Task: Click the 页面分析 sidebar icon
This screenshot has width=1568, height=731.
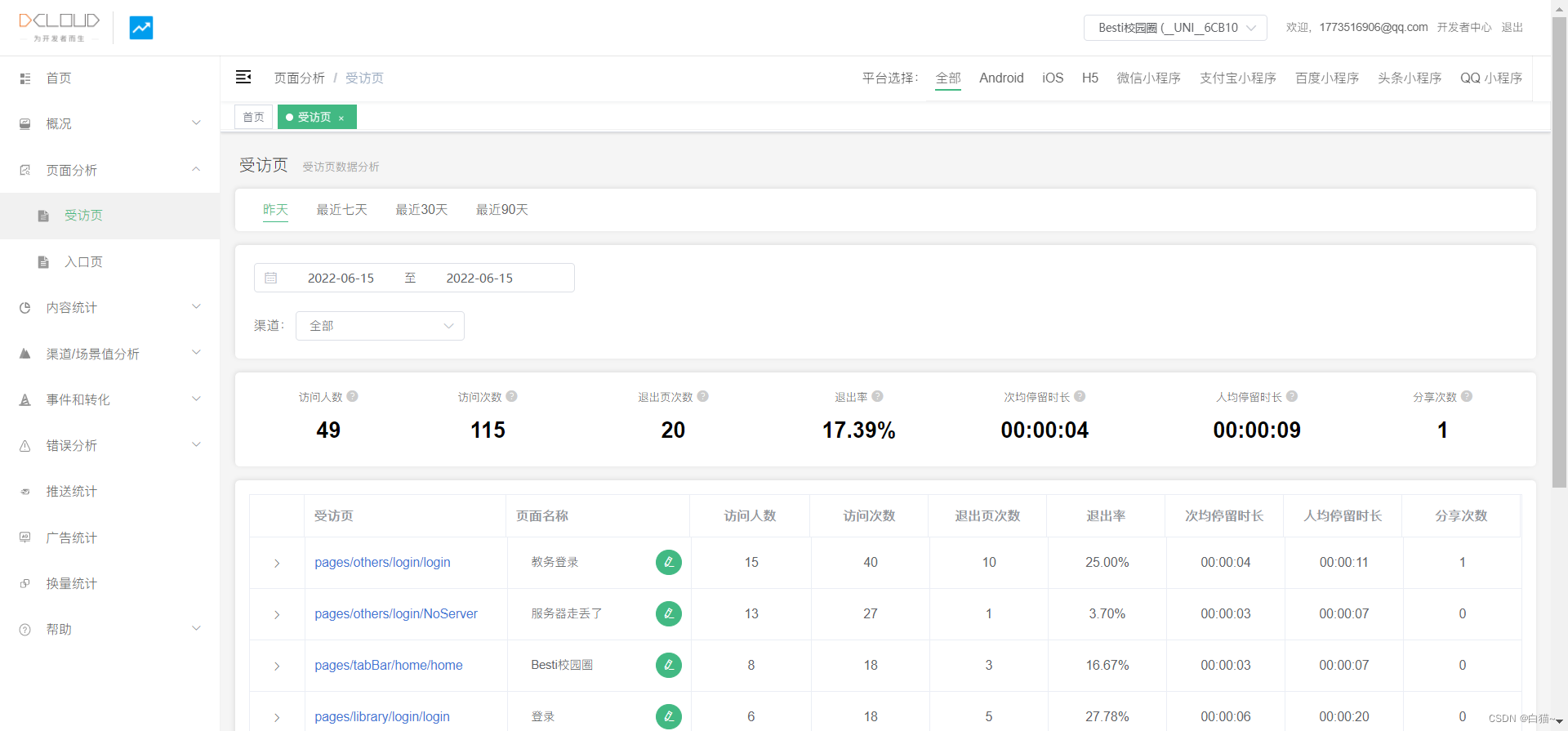Action: [x=25, y=170]
